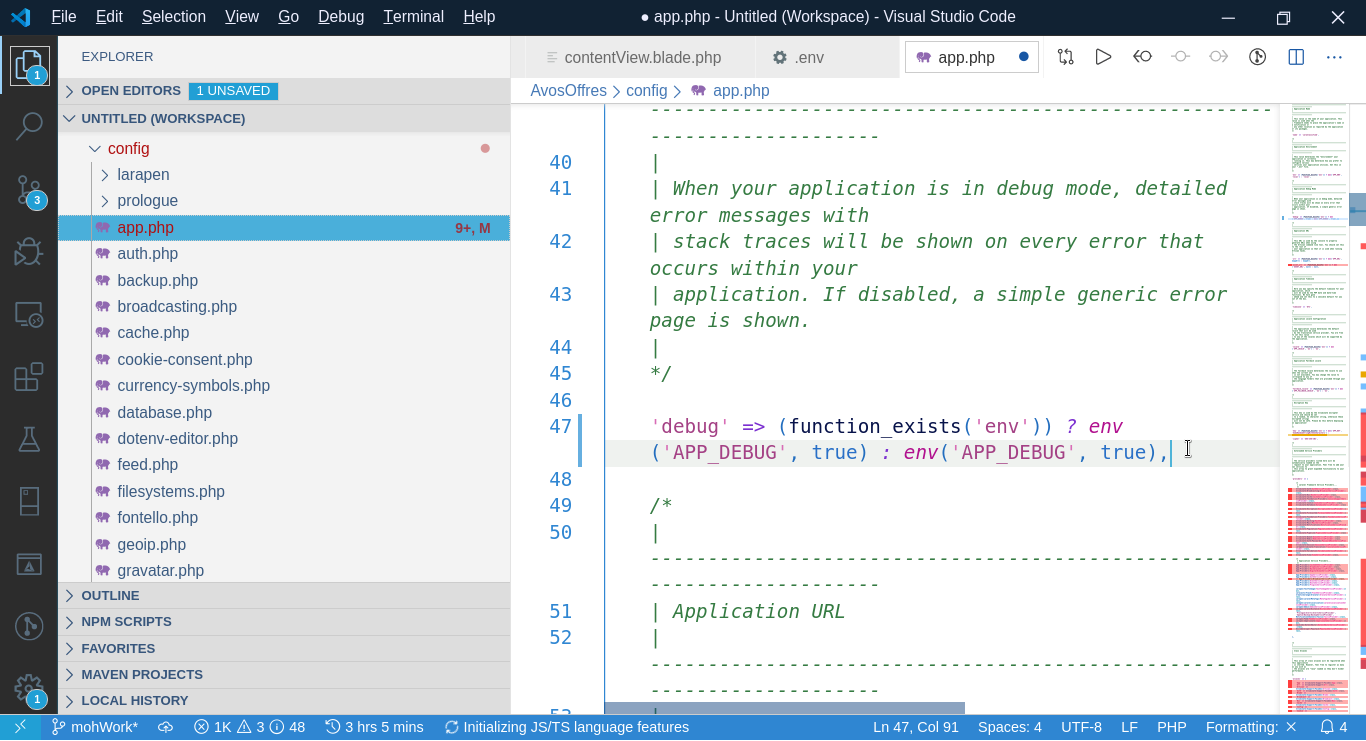1366x741 pixels.
Task: Expand the Local History section
Action: tap(284, 701)
